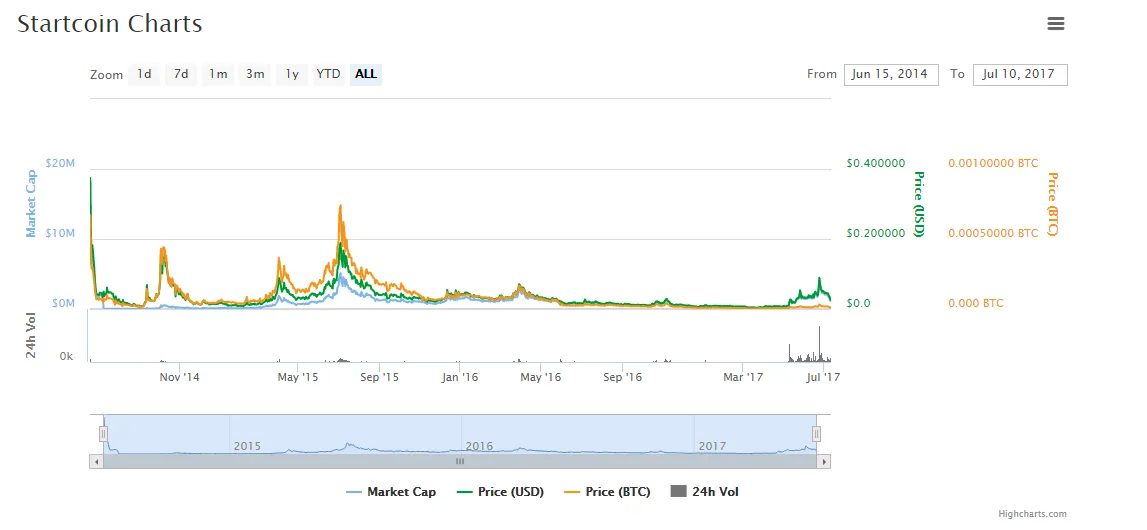Click the $0.400000 USD price label

(876, 163)
